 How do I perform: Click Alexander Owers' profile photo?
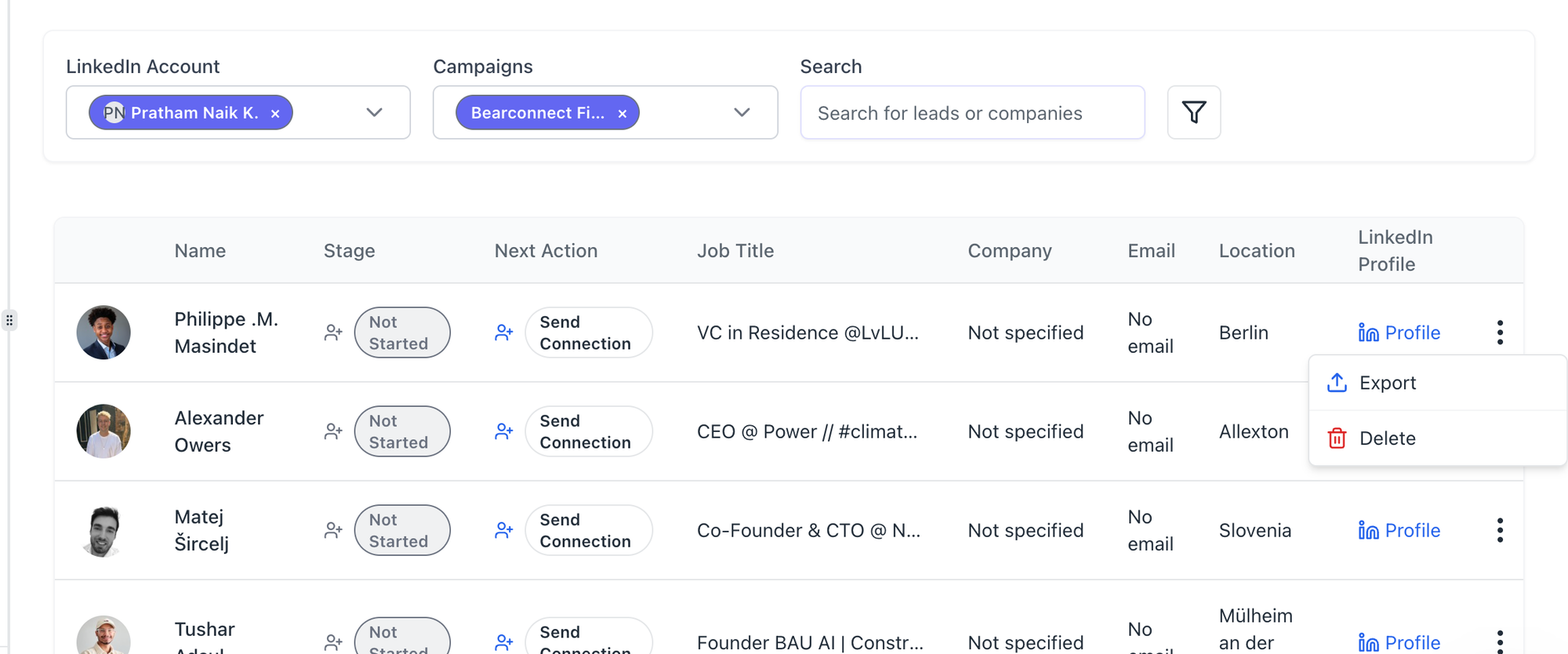[x=103, y=431]
